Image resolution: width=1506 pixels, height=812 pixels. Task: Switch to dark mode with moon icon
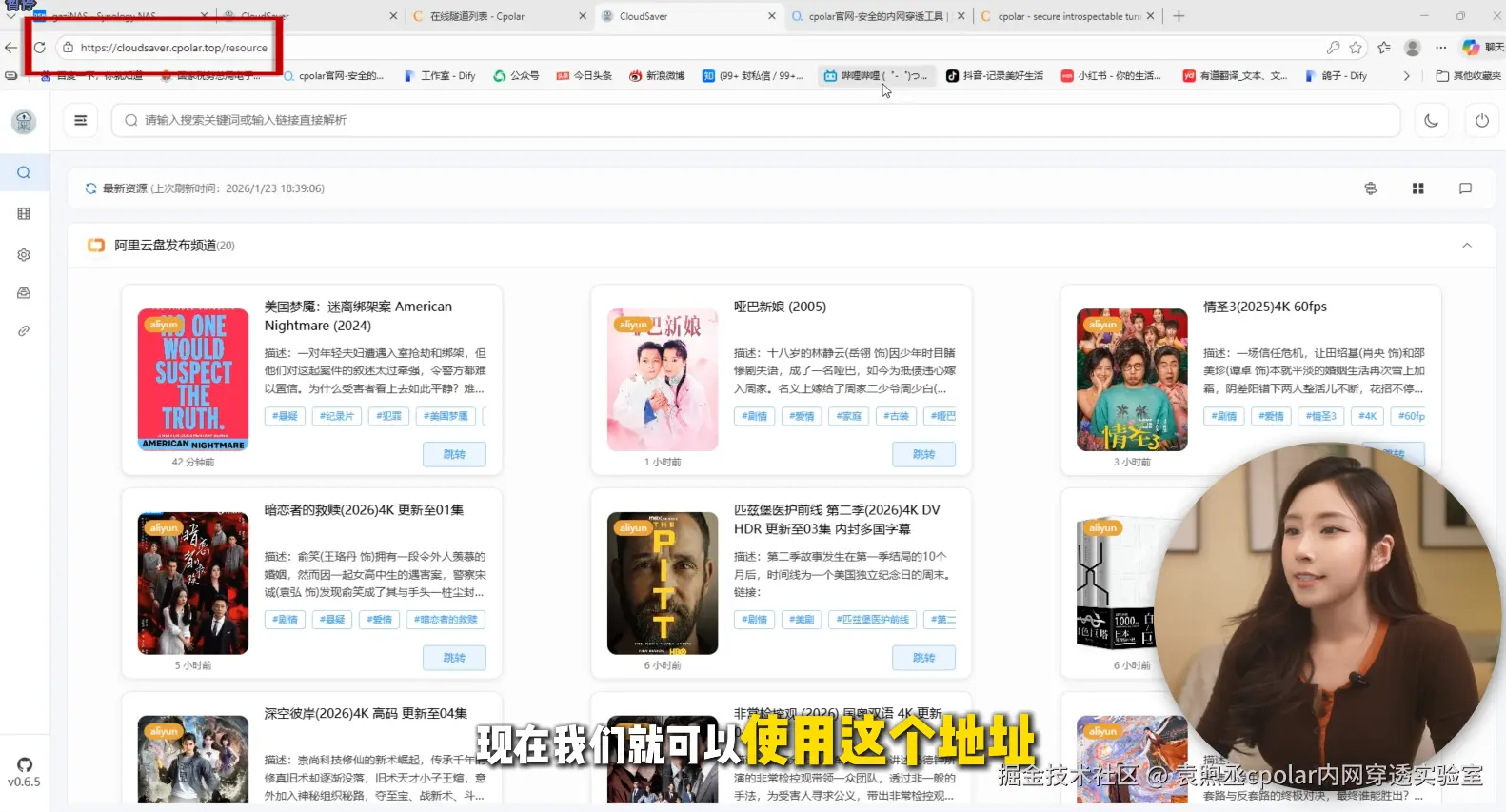(x=1431, y=121)
